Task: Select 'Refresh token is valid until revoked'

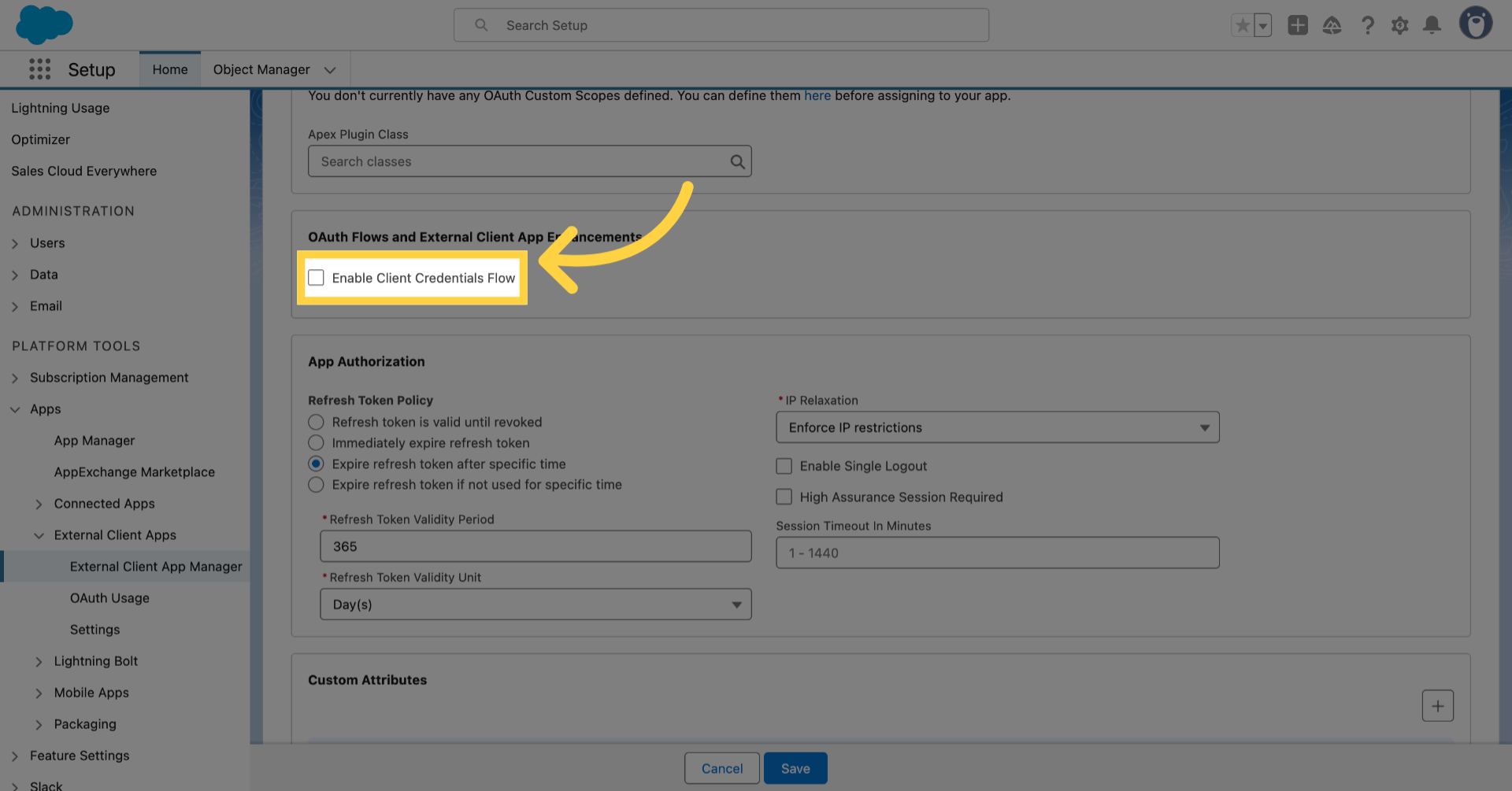Action: coord(316,422)
